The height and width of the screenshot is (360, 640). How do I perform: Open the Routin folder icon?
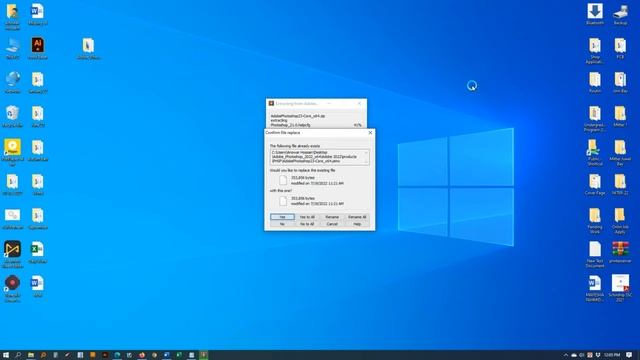click(595, 82)
